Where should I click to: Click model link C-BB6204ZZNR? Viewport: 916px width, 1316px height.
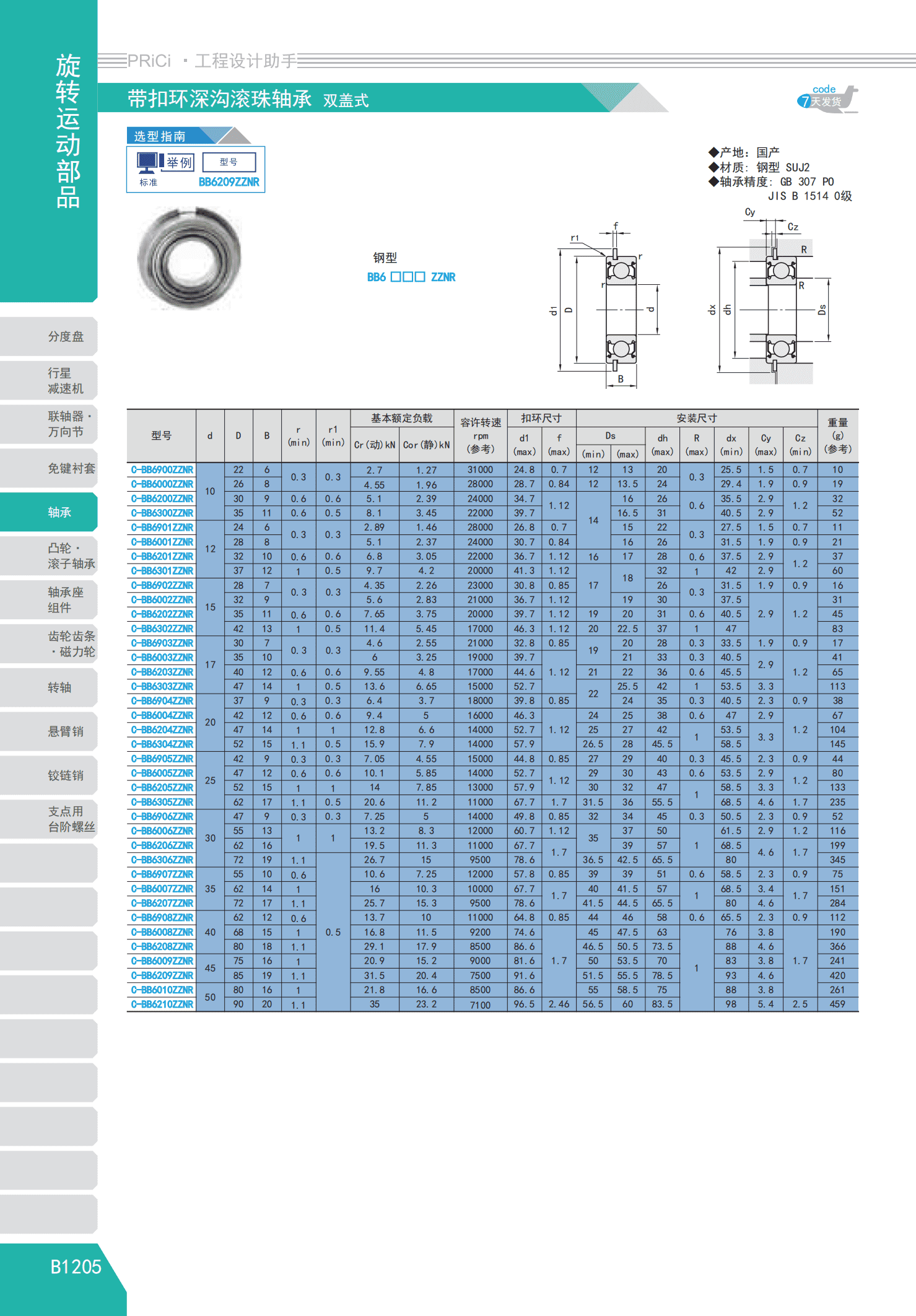162,730
